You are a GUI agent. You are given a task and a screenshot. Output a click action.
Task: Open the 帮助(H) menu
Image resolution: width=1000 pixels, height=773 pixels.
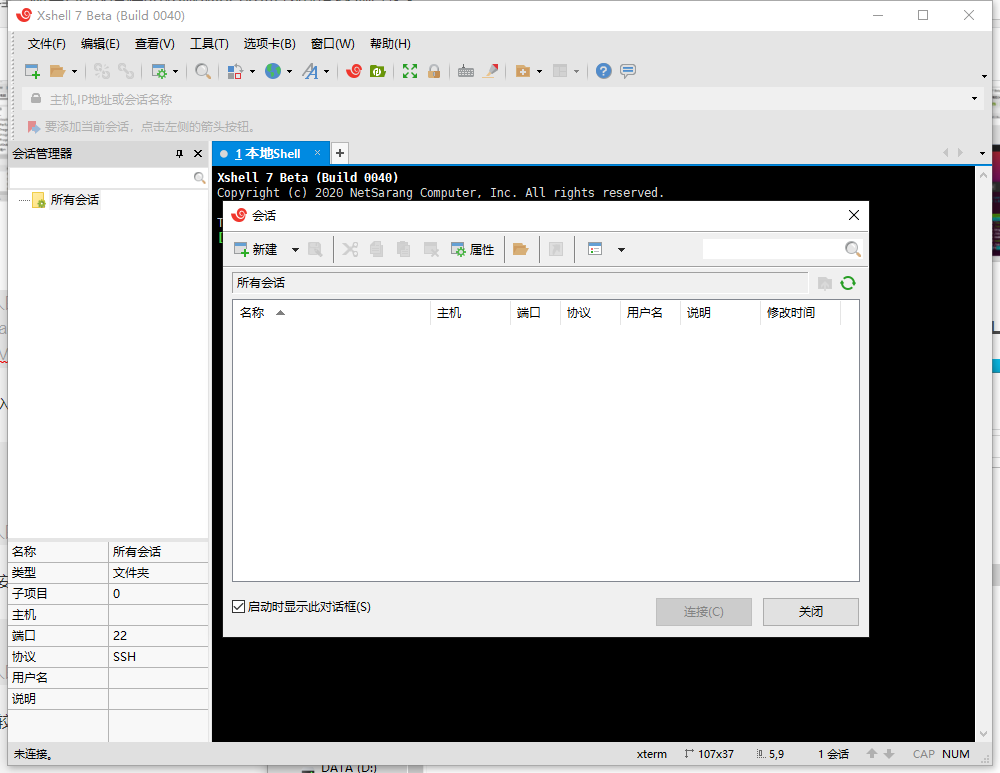point(390,44)
